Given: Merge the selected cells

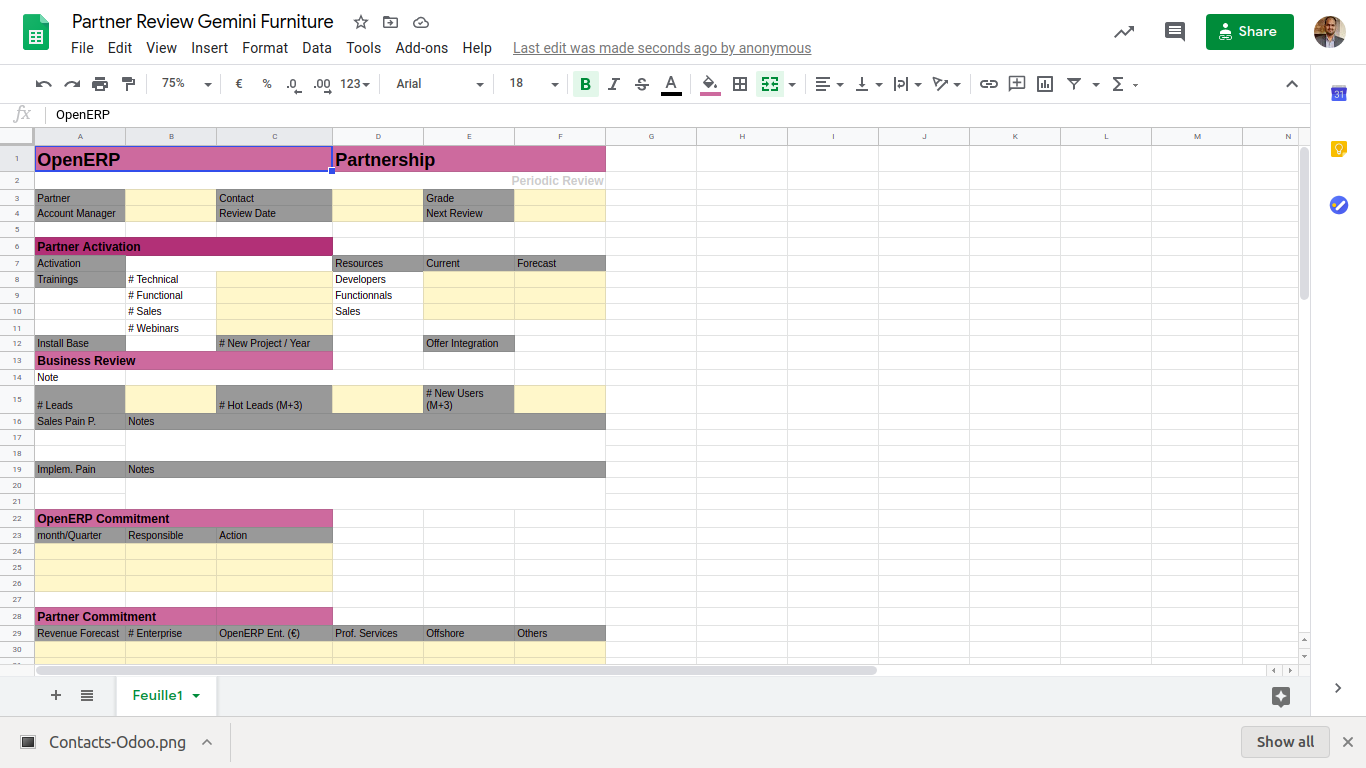Looking at the screenshot, I should (x=769, y=84).
